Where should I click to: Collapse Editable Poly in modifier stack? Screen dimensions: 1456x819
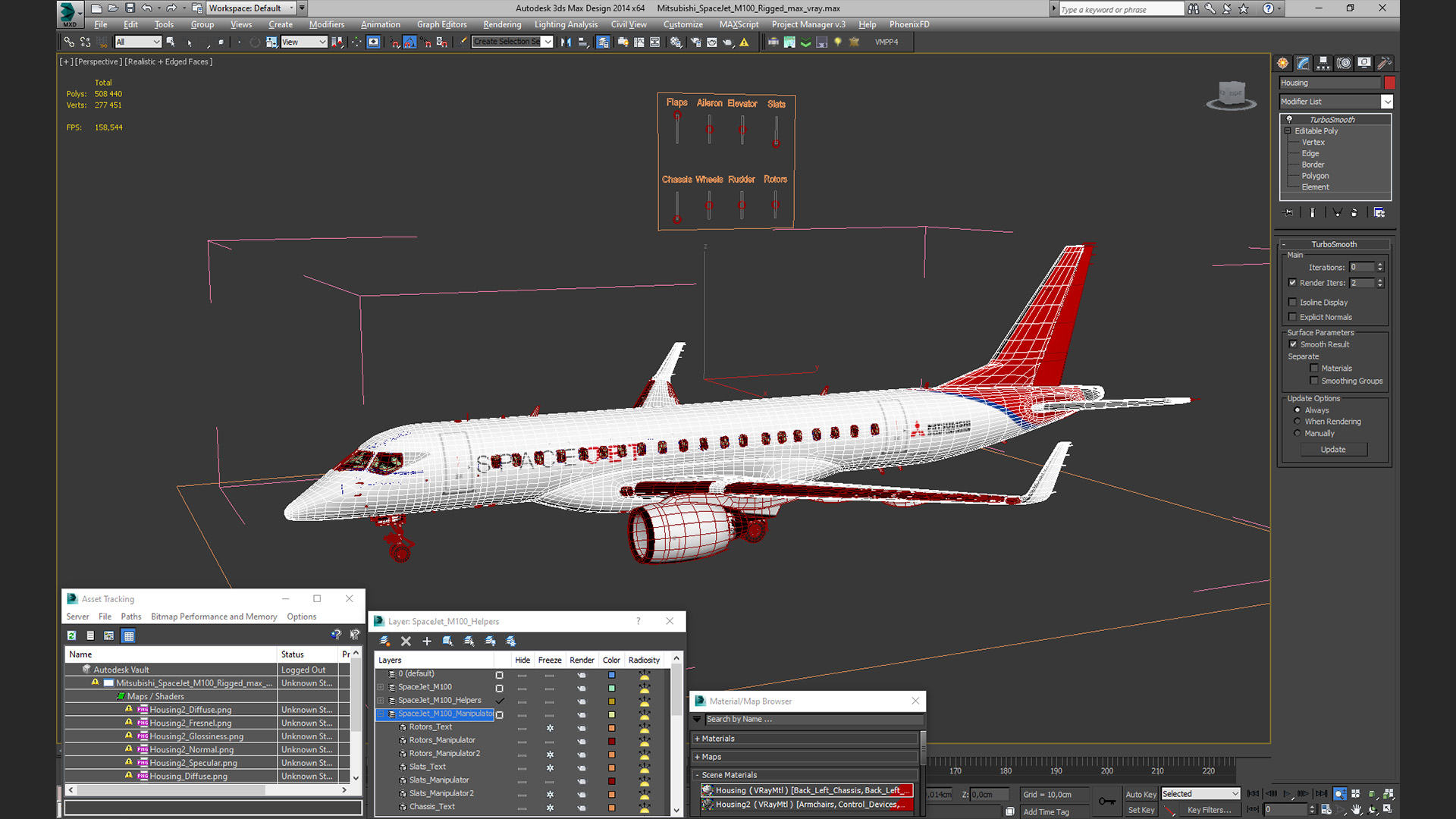tap(1288, 131)
